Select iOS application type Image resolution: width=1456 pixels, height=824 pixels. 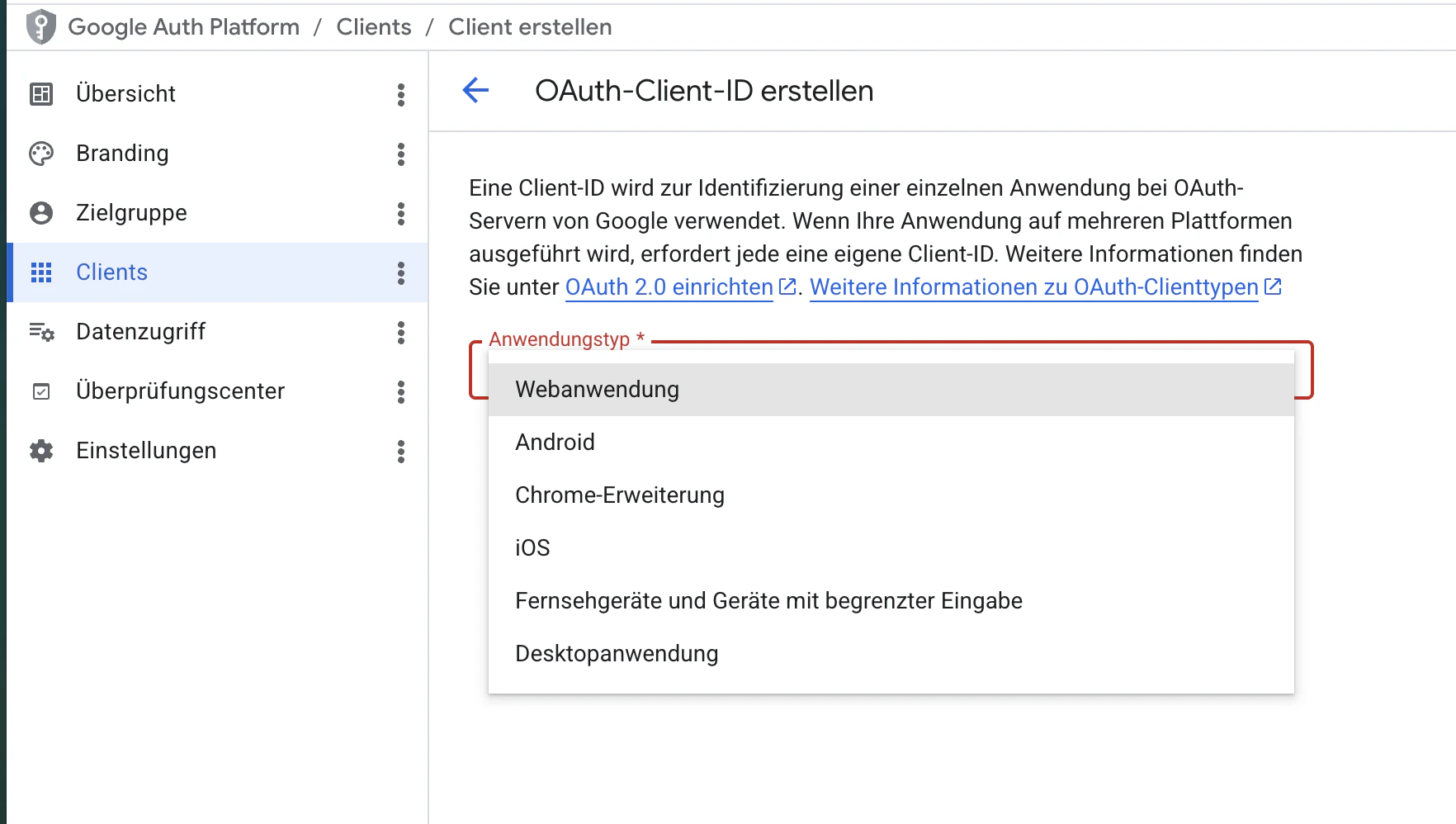(891, 548)
